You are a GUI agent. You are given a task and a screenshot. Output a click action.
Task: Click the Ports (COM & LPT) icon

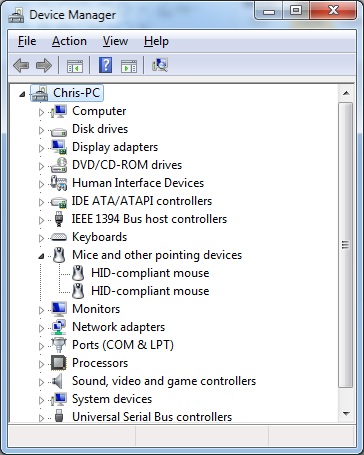(59, 345)
